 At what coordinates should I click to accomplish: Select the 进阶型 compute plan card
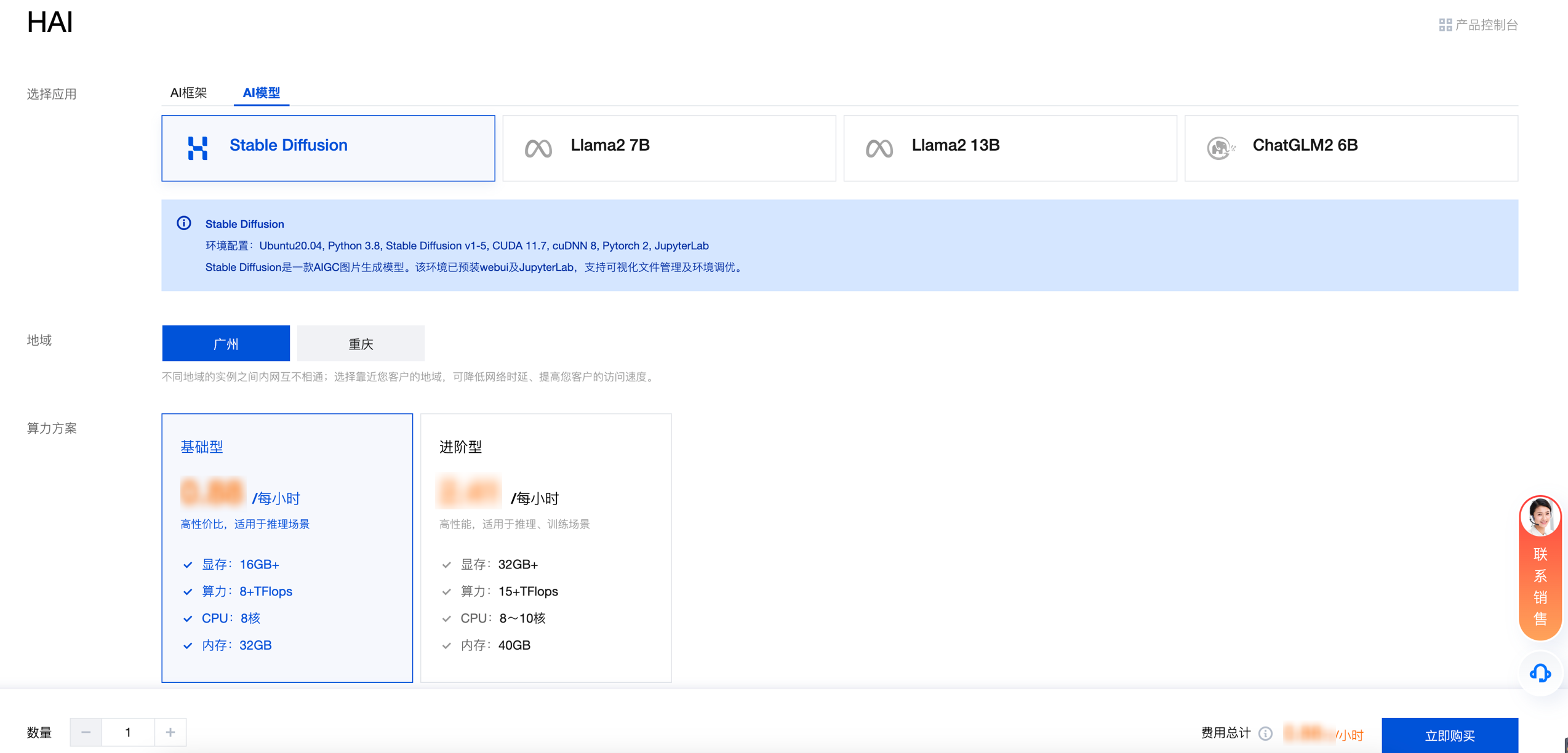(546, 548)
